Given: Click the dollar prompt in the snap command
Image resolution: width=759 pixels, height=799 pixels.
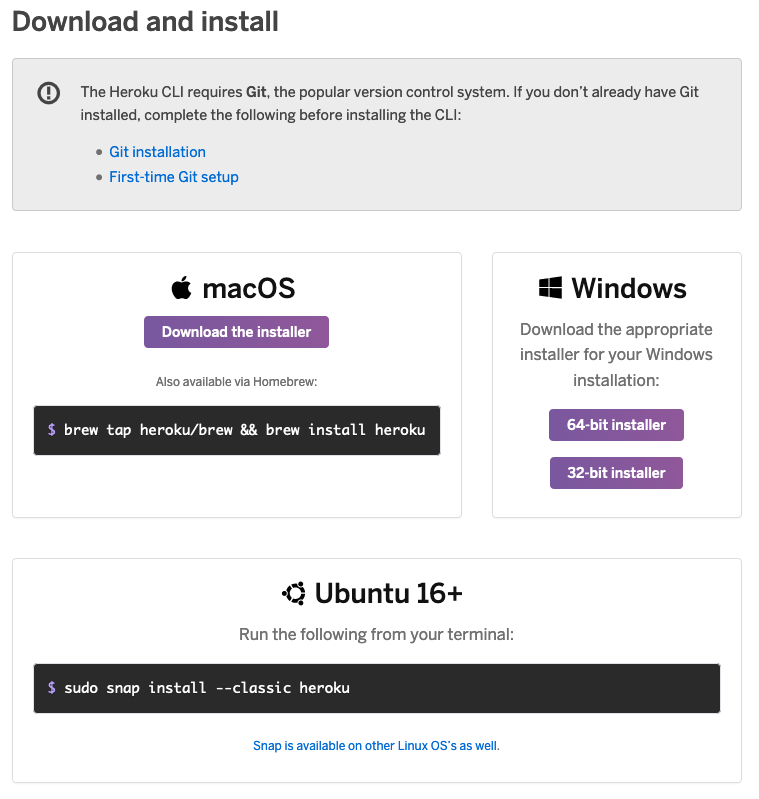Looking at the screenshot, I should (51, 687).
